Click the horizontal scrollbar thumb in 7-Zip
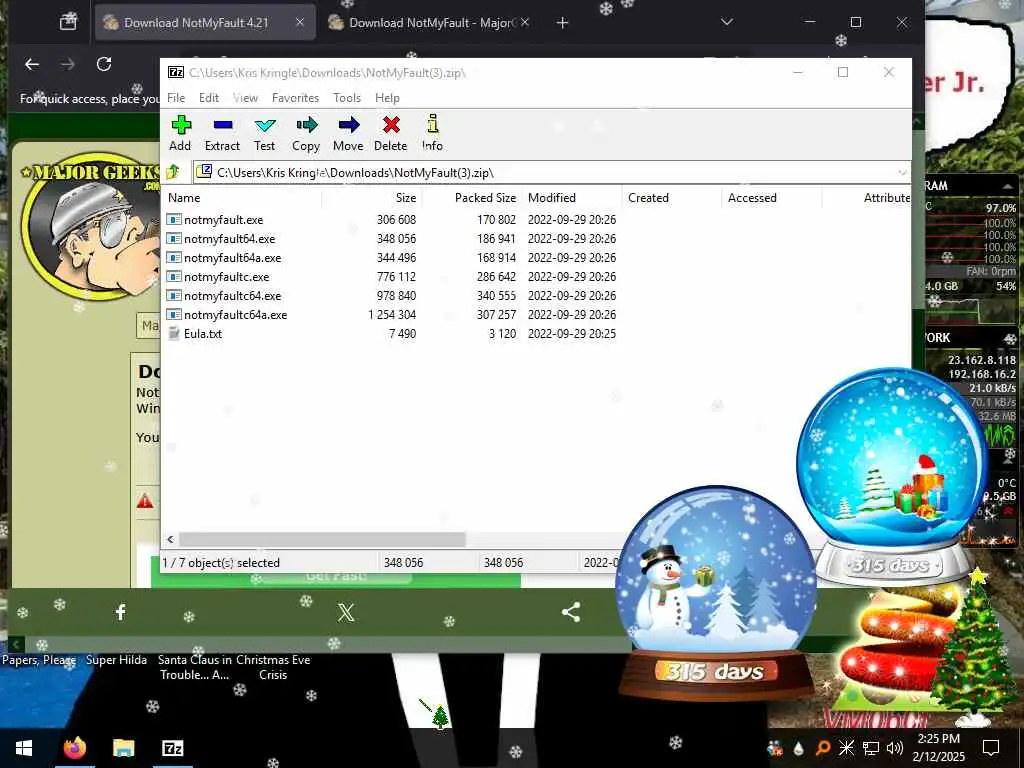Image resolution: width=1024 pixels, height=768 pixels. pyautogui.click(x=322, y=539)
